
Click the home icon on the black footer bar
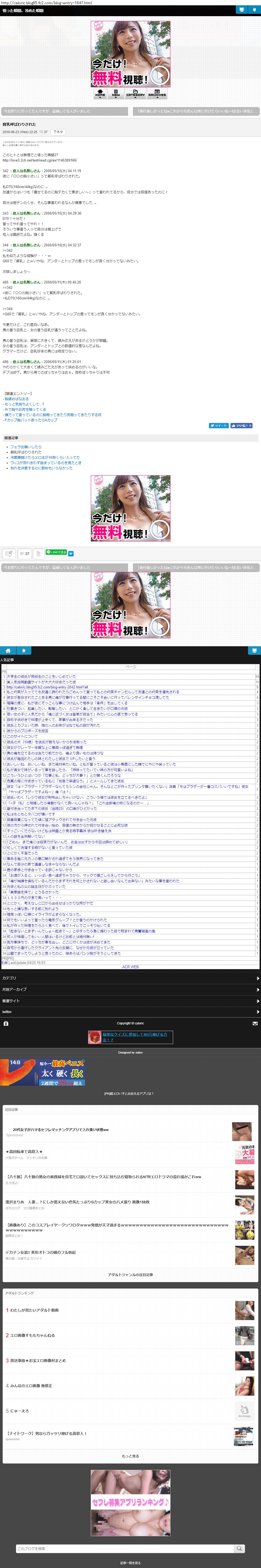(x=8, y=650)
